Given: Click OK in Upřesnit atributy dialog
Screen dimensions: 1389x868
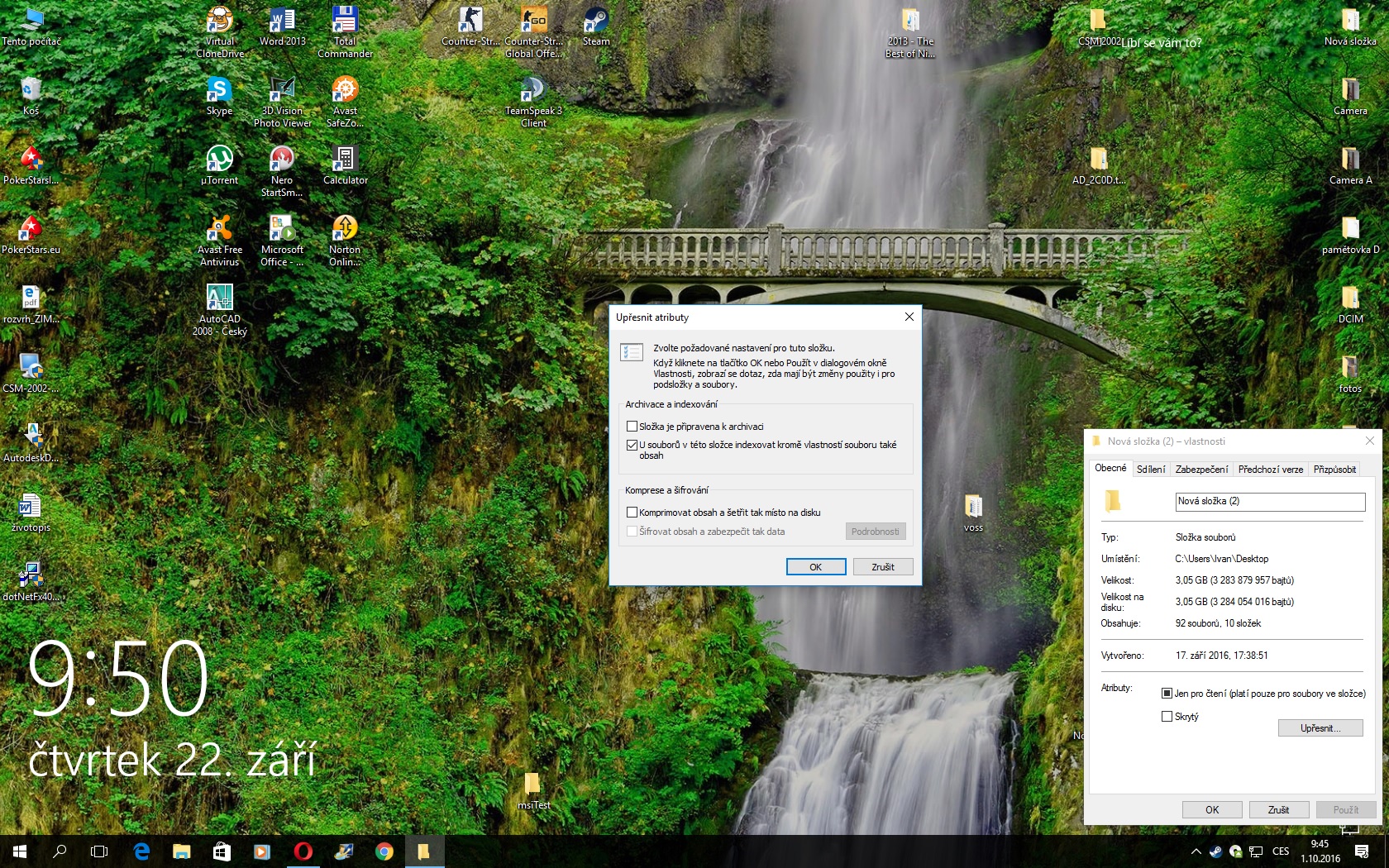Looking at the screenshot, I should tap(815, 567).
